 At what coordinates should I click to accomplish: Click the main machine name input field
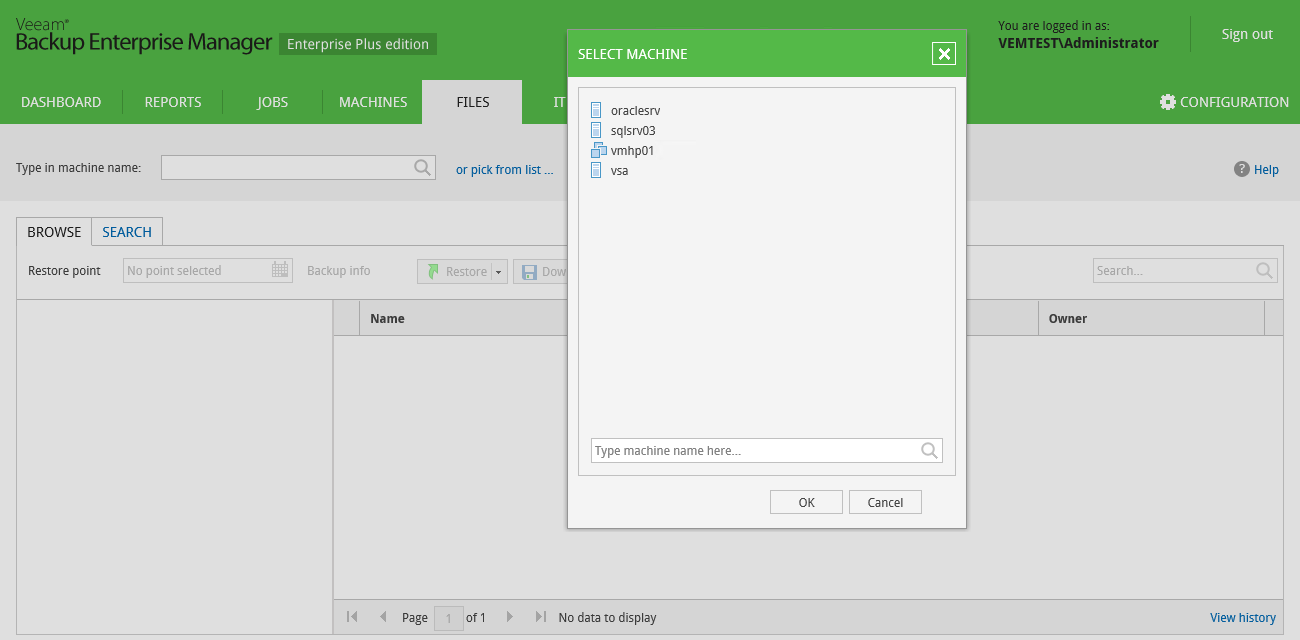[298, 167]
